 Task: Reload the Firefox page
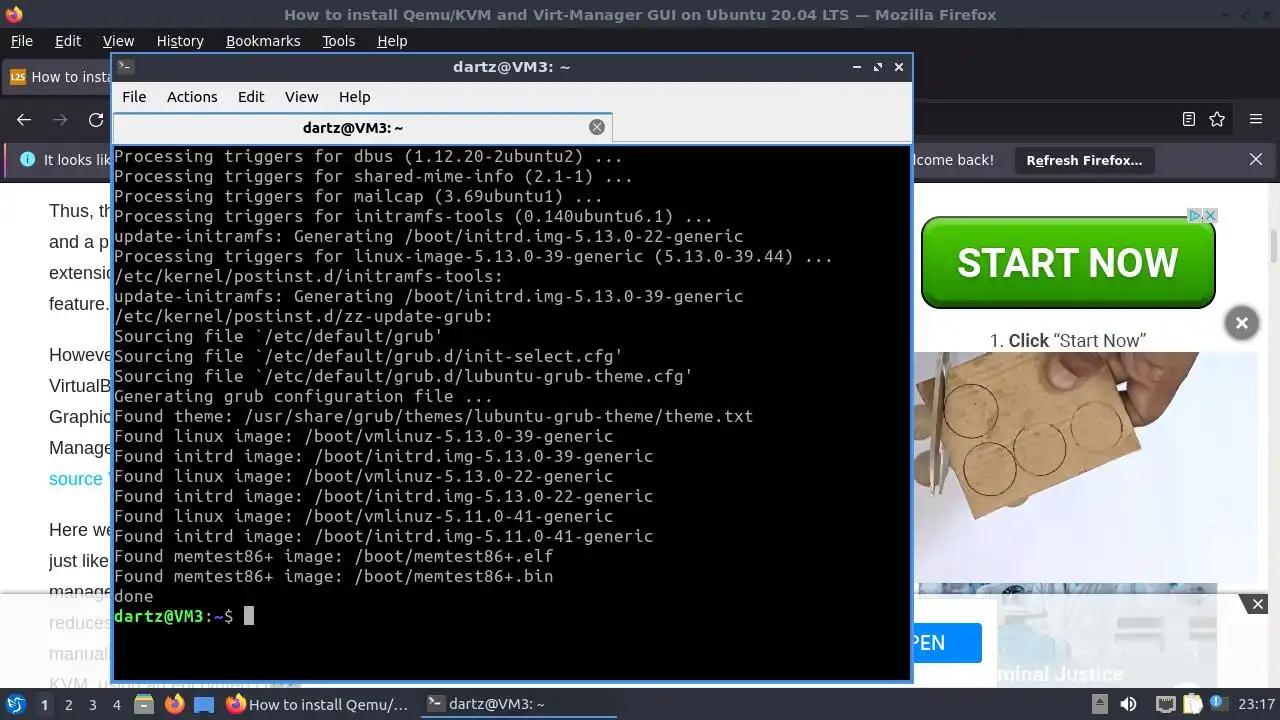click(x=96, y=120)
